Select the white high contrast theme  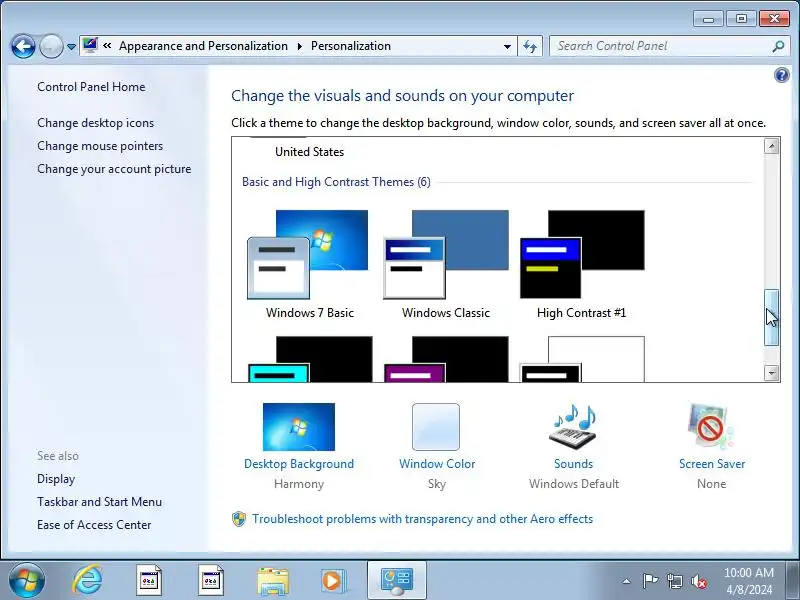pos(582,359)
